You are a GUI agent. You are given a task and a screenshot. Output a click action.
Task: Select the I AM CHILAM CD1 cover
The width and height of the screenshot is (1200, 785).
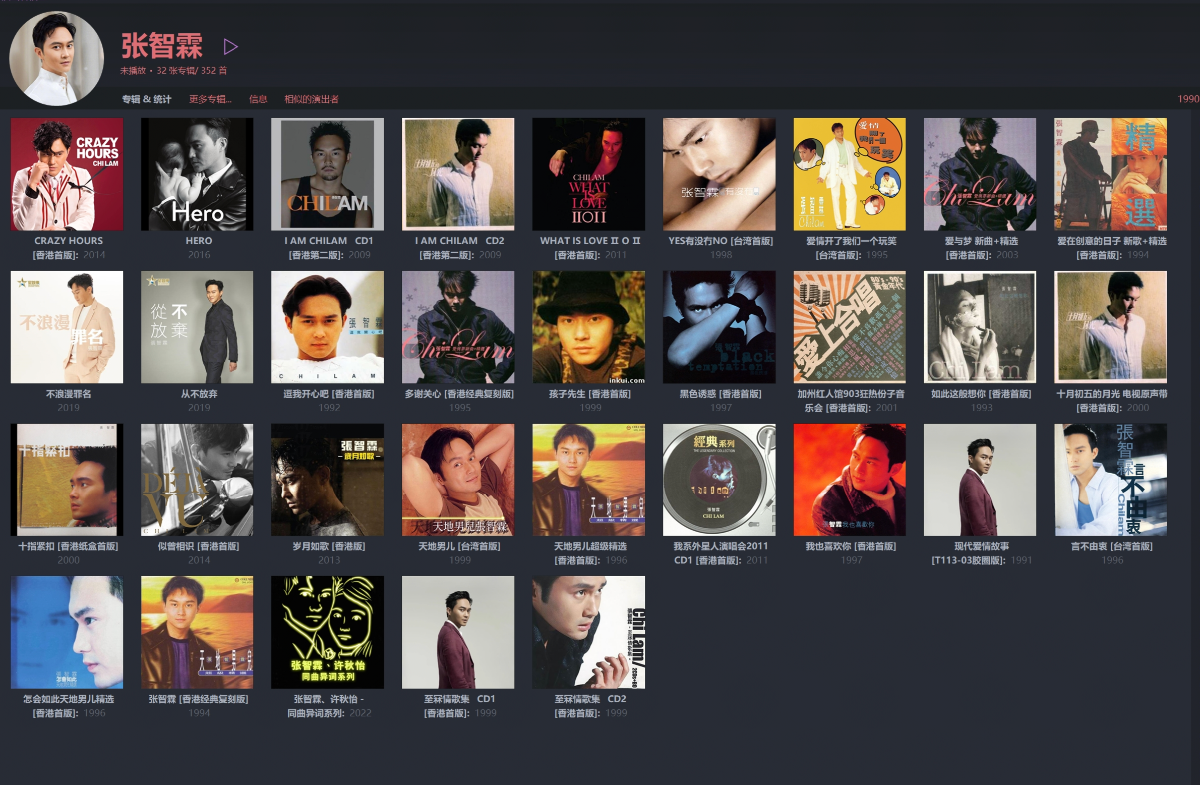point(327,174)
